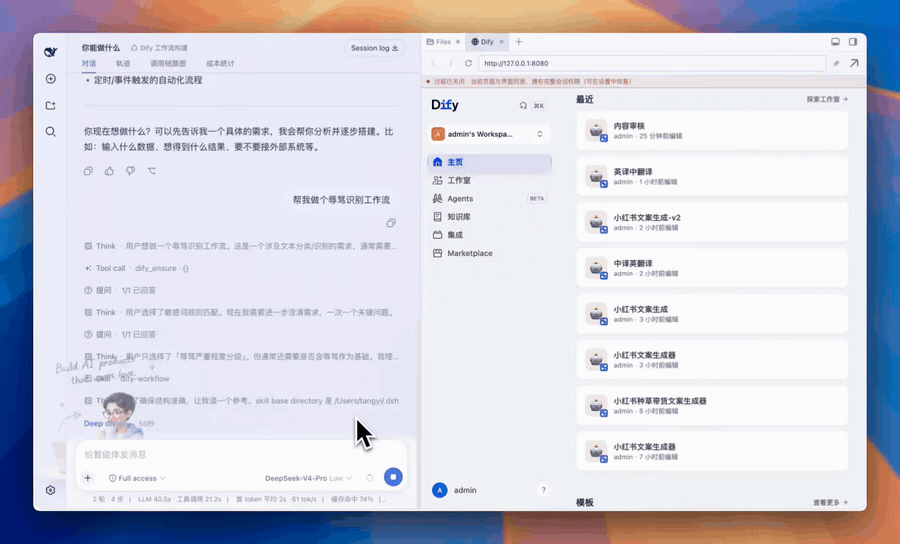Click the 提问 · 1/1 已回答 row below Tool call
This screenshot has width=900, height=544.
[x=120, y=290]
